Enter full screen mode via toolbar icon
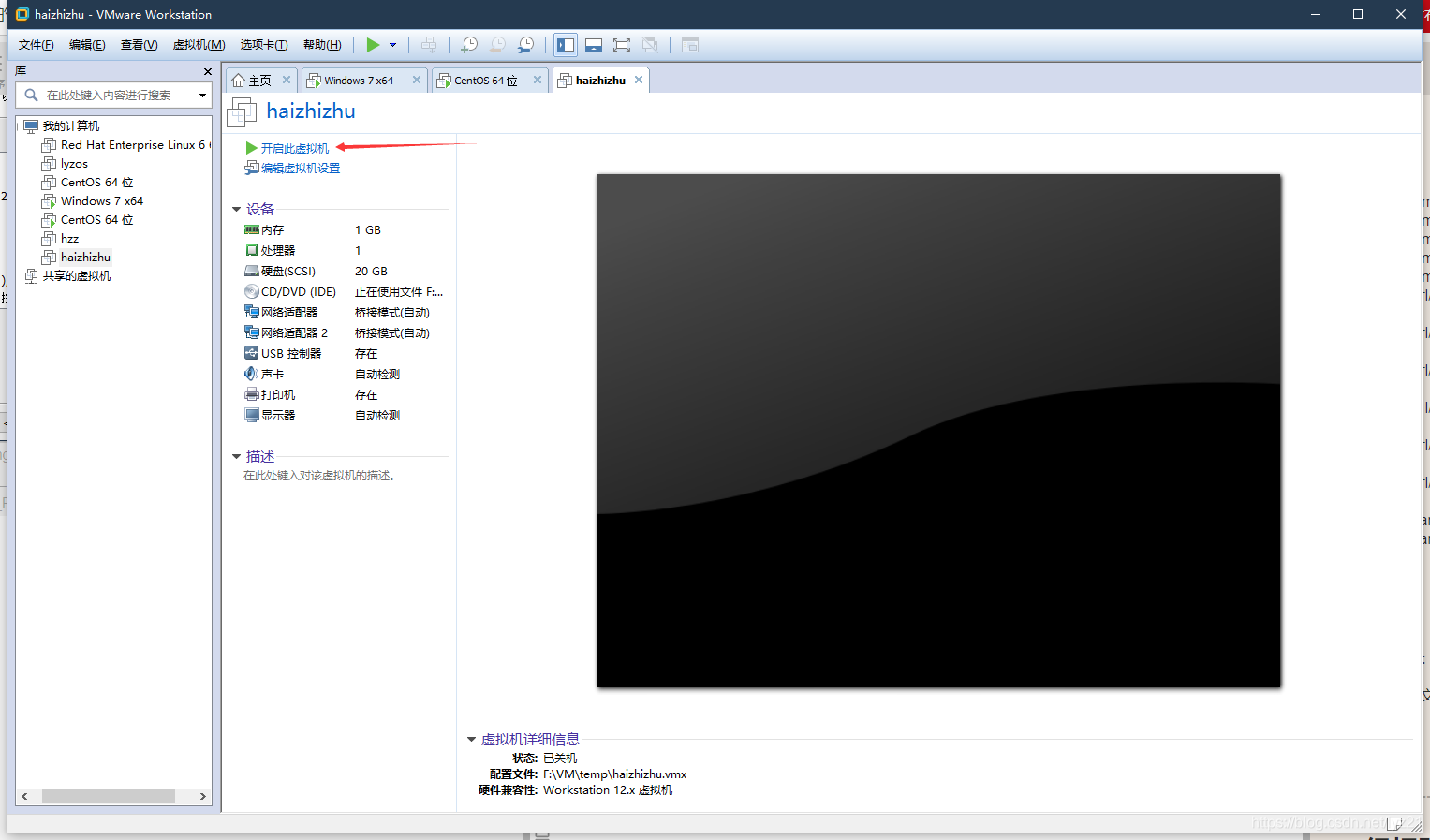Viewport: 1430px width, 840px height. click(x=622, y=45)
